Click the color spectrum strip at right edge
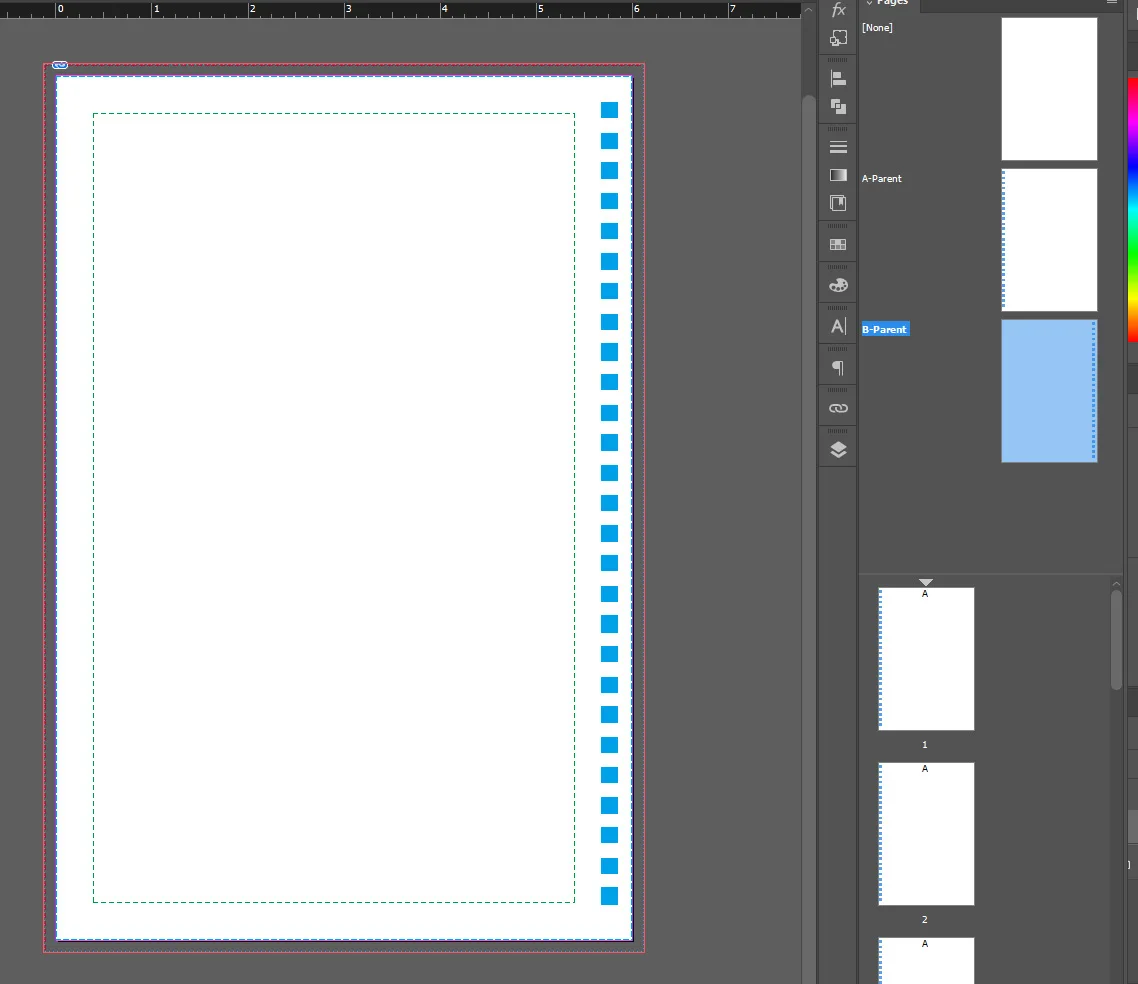This screenshot has height=984, width=1138. coord(1132,208)
